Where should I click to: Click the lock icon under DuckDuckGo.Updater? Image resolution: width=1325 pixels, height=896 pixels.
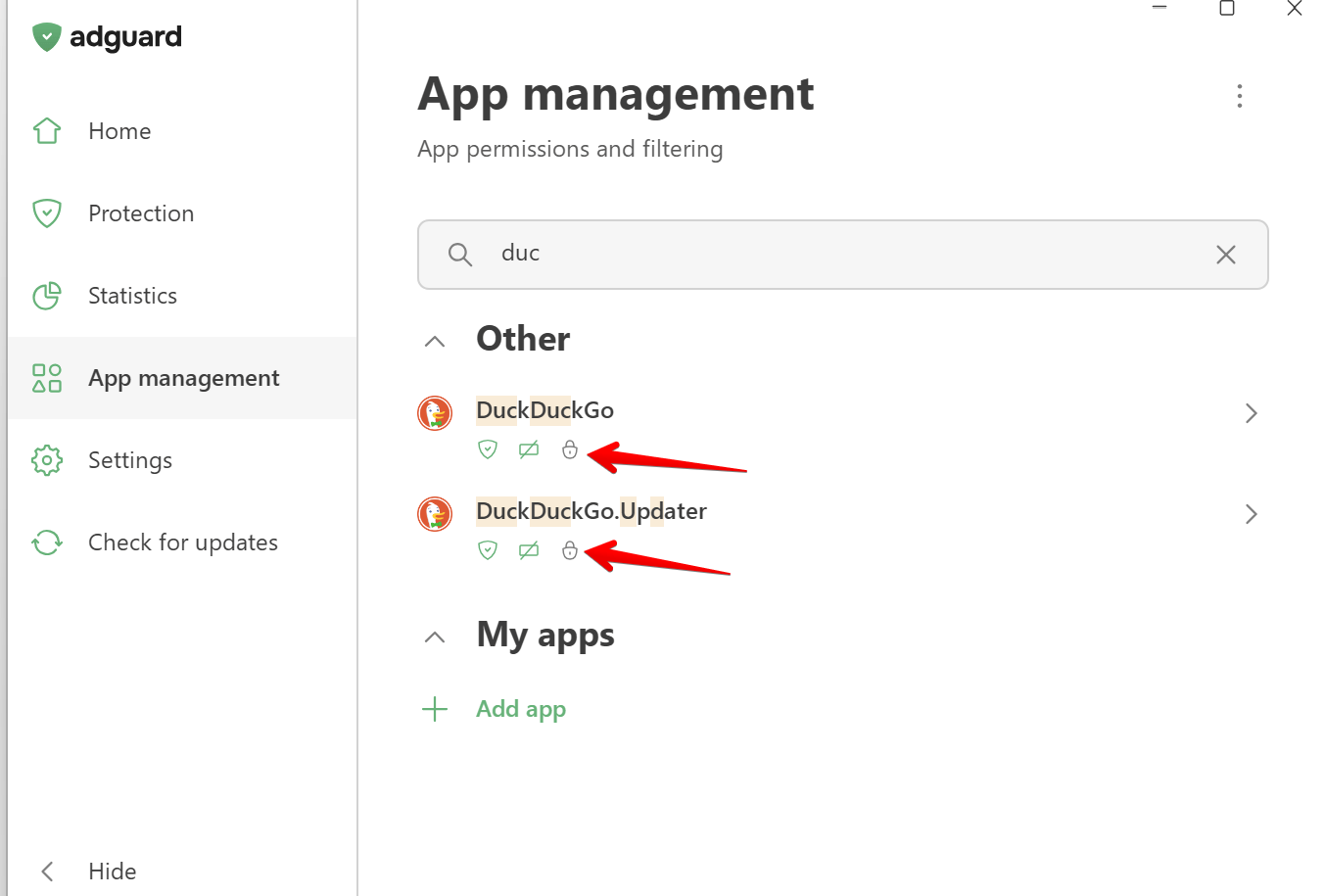tap(570, 550)
